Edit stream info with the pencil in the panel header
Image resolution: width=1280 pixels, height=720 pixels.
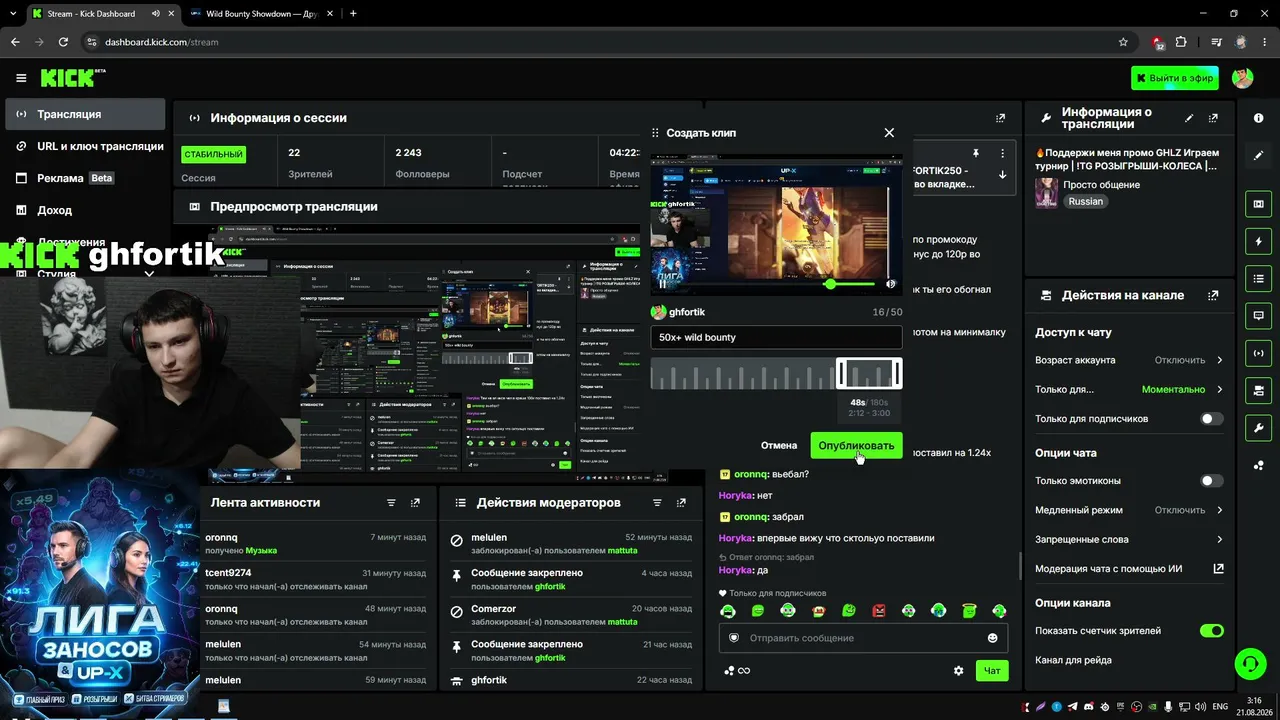[x=1189, y=118]
